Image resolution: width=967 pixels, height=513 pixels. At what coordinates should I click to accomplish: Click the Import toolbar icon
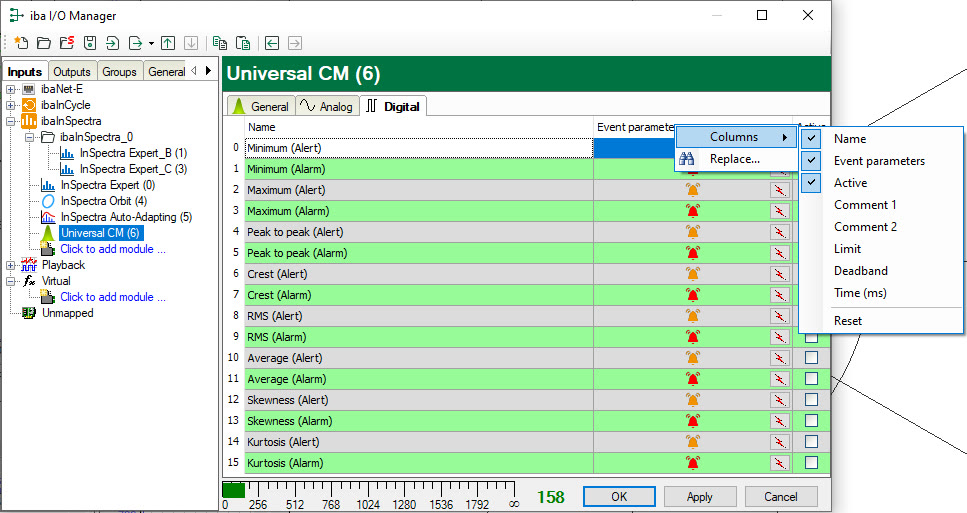(x=112, y=43)
